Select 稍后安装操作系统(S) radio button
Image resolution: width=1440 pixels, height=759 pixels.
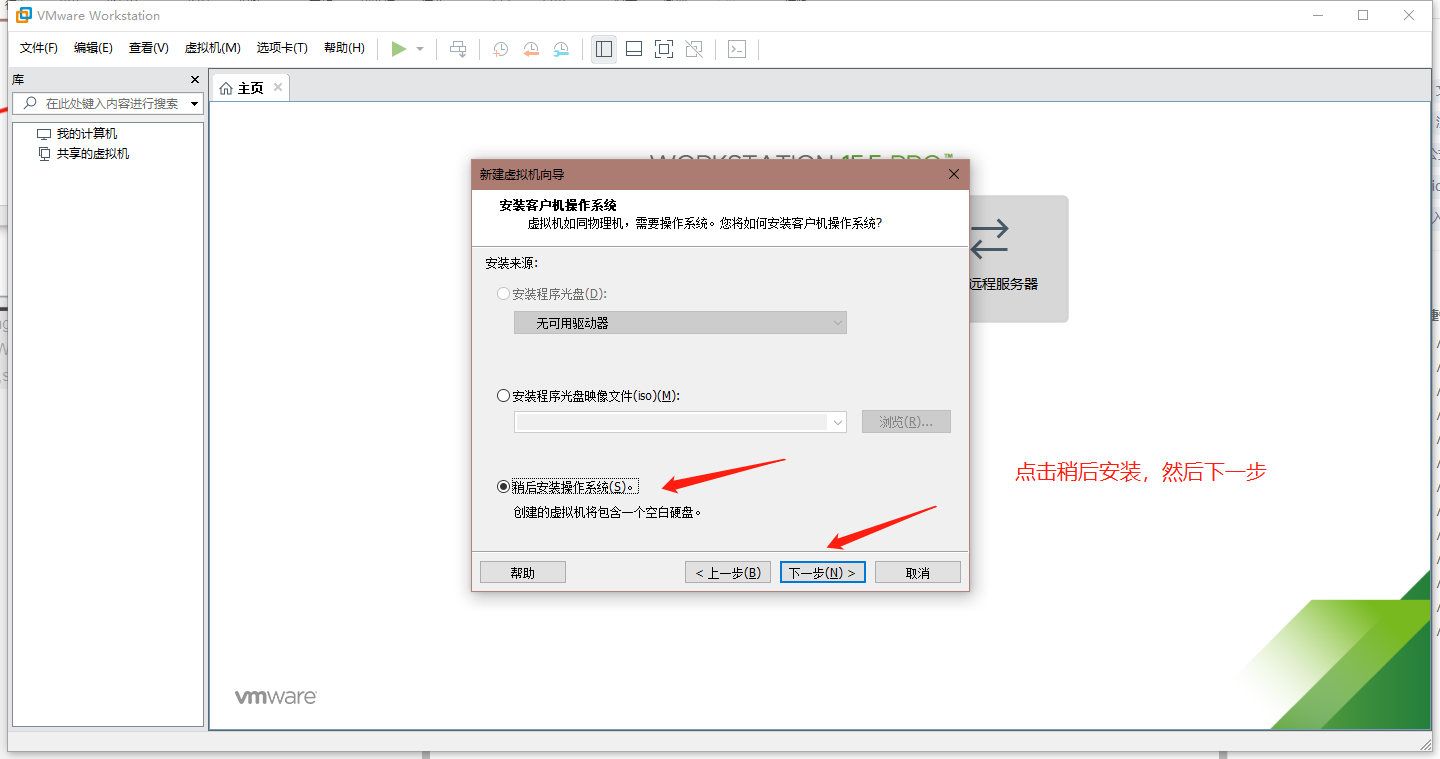click(503, 487)
